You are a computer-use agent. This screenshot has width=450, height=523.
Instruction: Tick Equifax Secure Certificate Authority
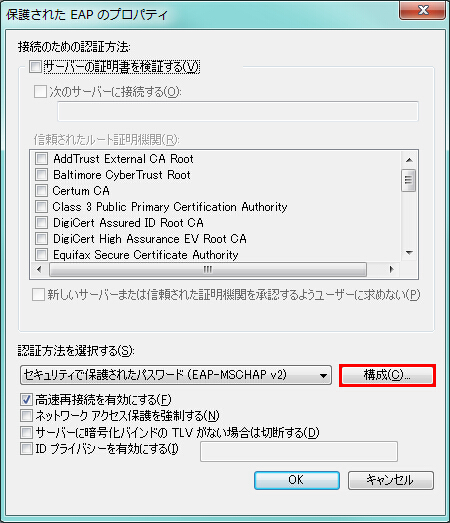tap(41, 254)
